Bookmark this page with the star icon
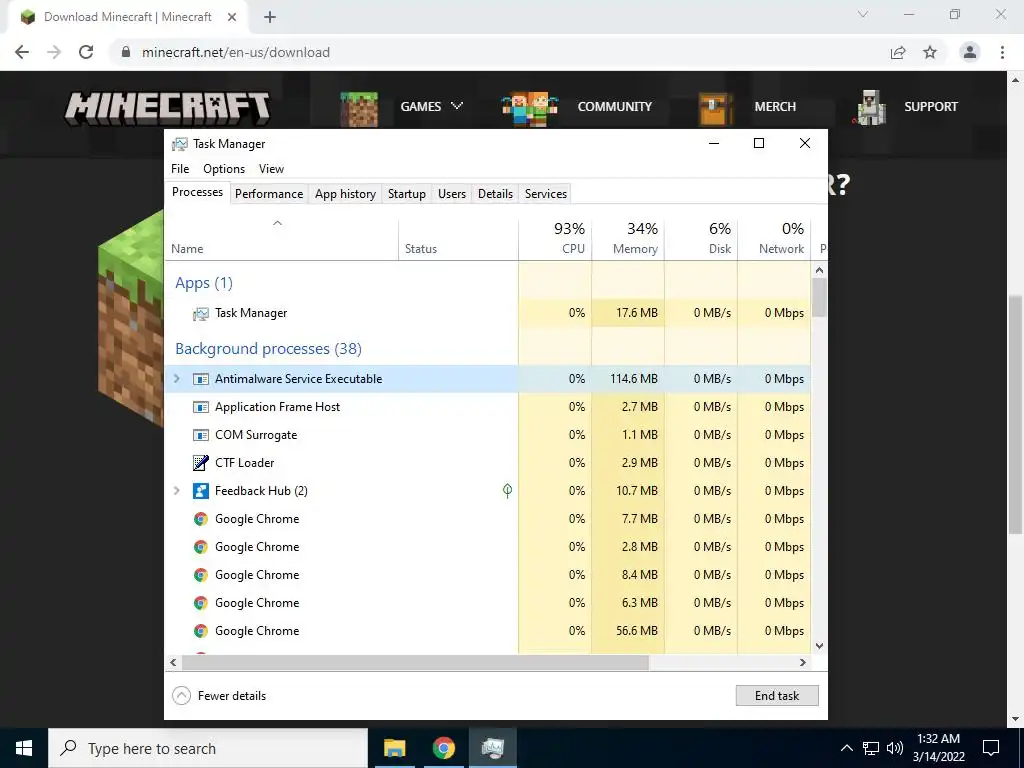 (930, 52)
